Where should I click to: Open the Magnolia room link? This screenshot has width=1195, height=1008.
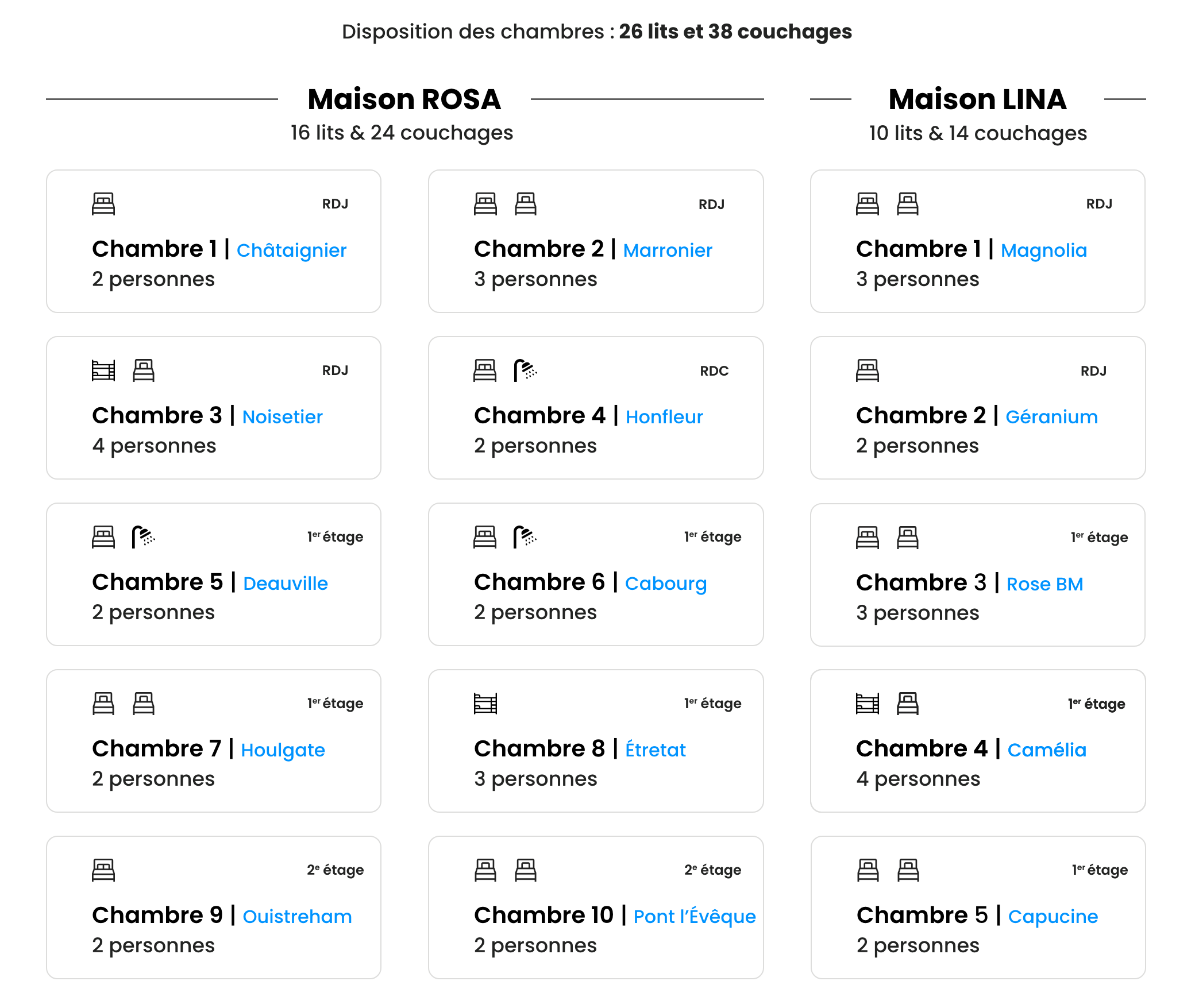coord(1044,250)
